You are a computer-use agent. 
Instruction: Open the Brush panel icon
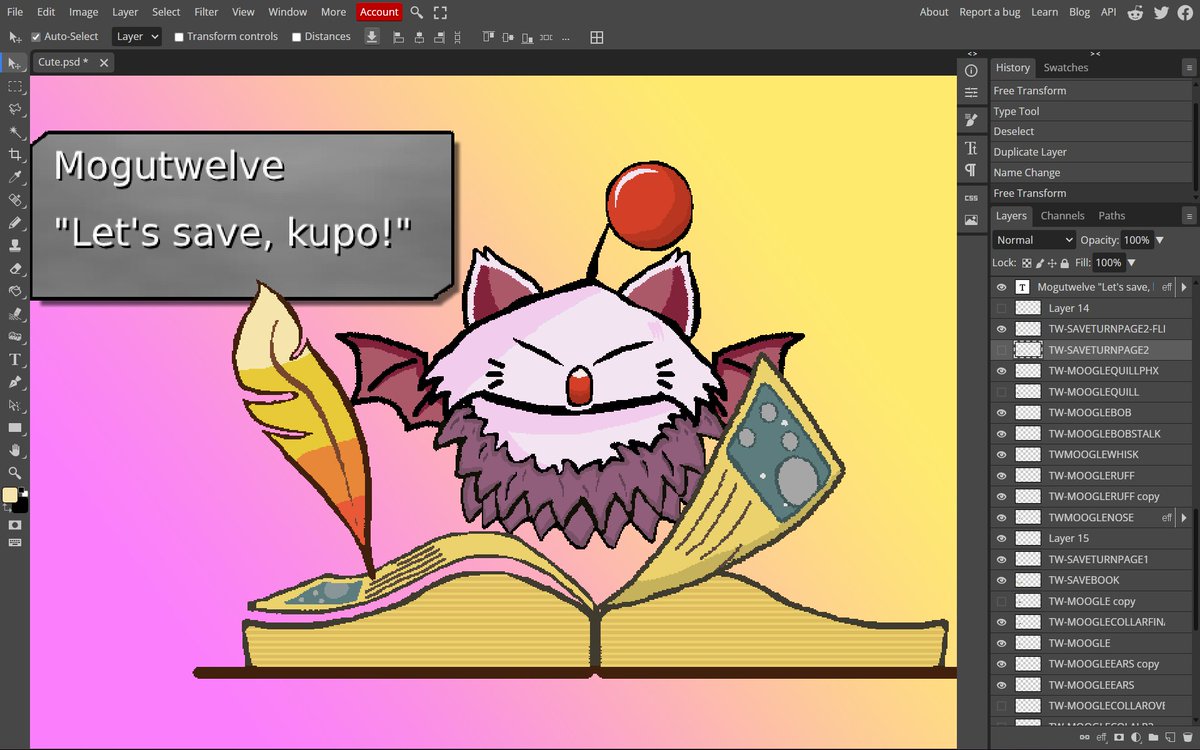click(971, 119)
